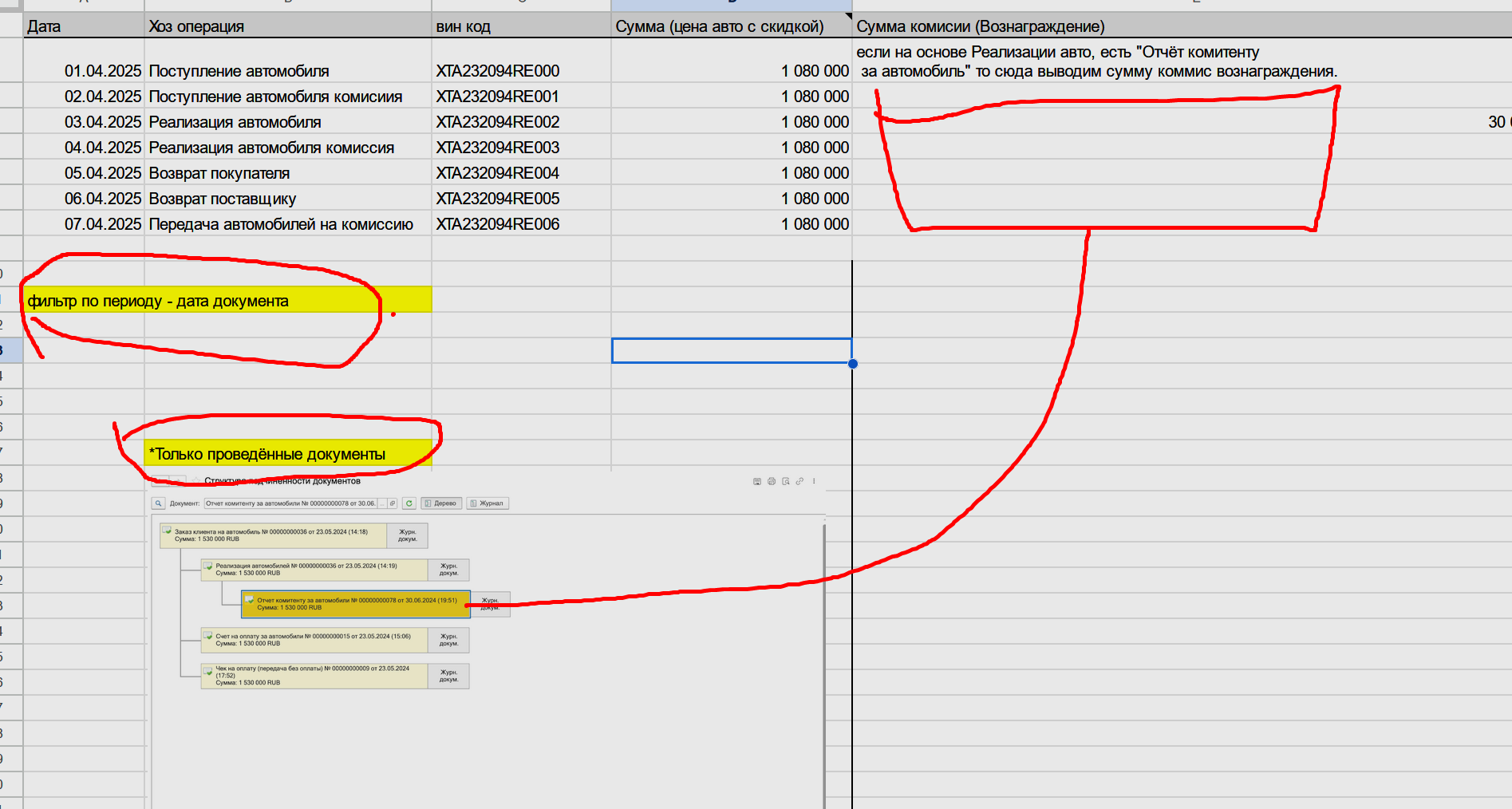Click the green refresh icon beside Дерево

(x=409, y=503)
